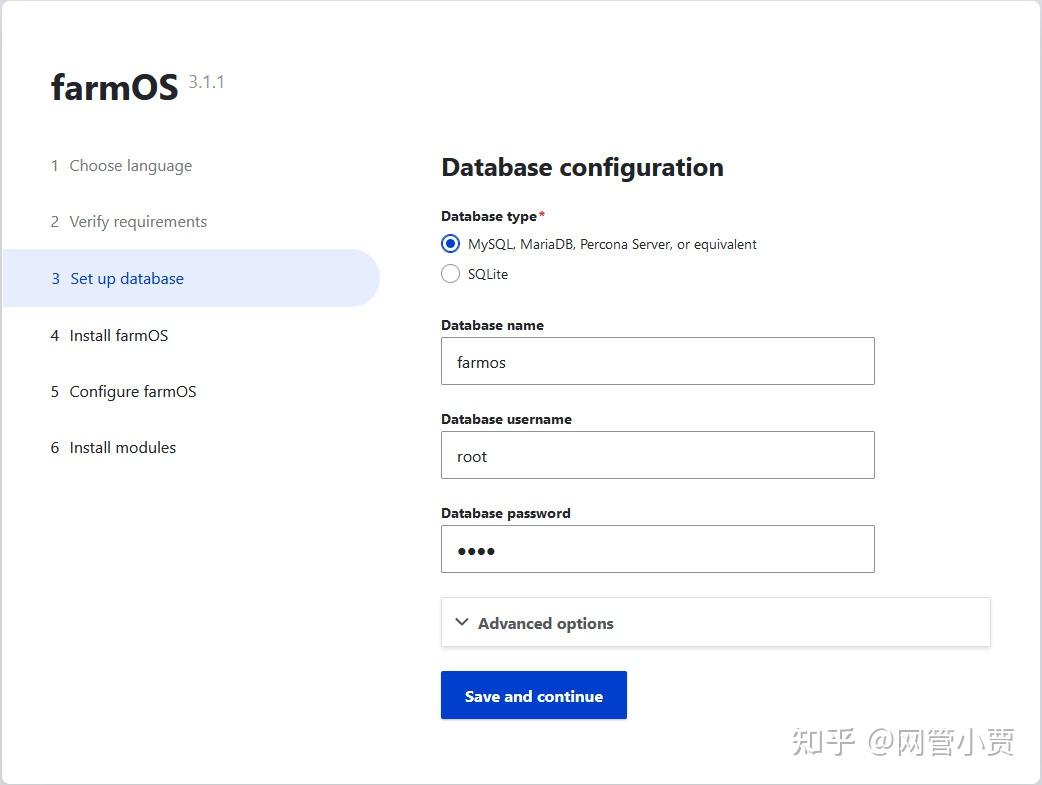The image size is (1042, 785).
Task: Click the Database username label
Action: [x=506, y=419]
